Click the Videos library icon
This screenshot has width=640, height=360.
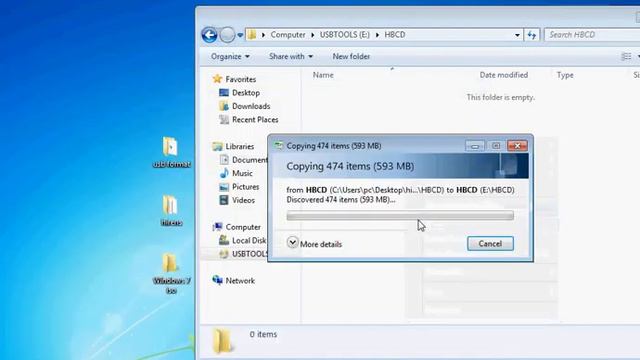click(x=224, y=200)
